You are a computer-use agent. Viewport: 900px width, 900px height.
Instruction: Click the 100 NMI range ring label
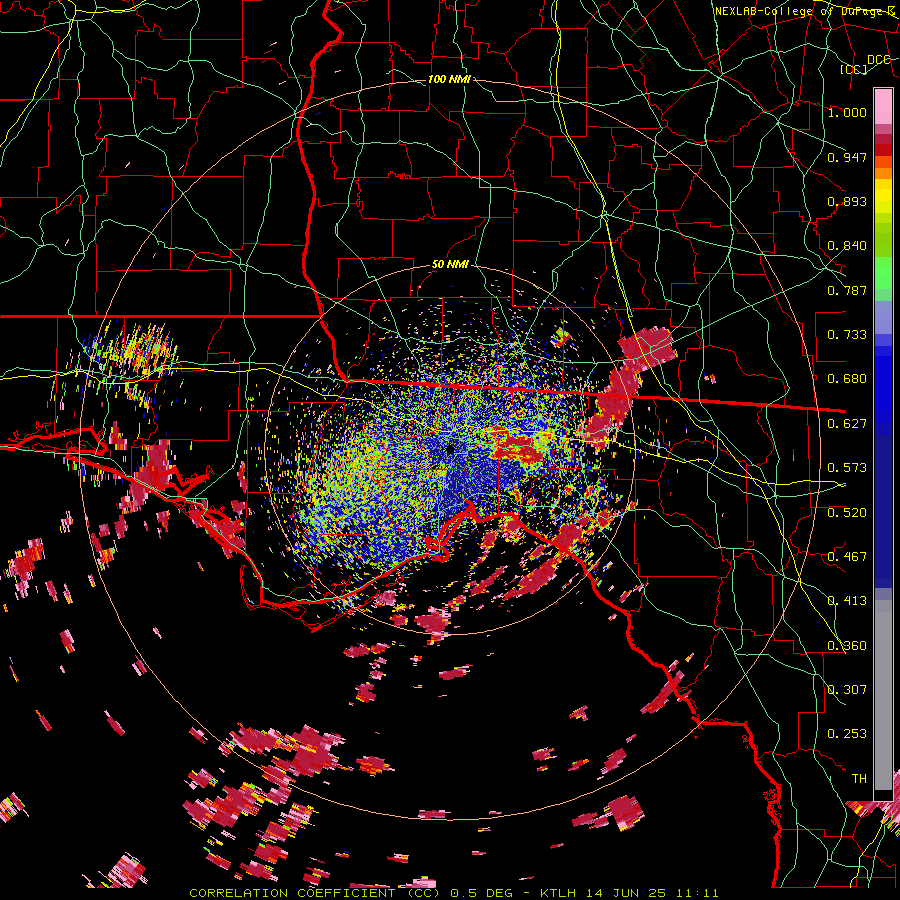pyautogui.click(x=449, y=79)
